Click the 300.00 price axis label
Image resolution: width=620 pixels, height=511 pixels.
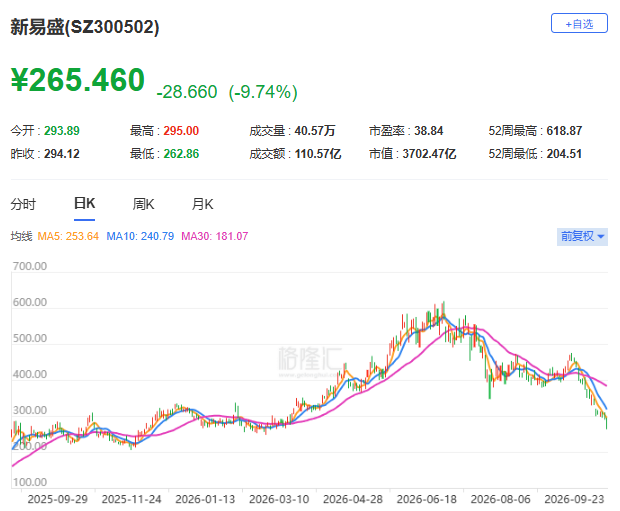point(30,410)
